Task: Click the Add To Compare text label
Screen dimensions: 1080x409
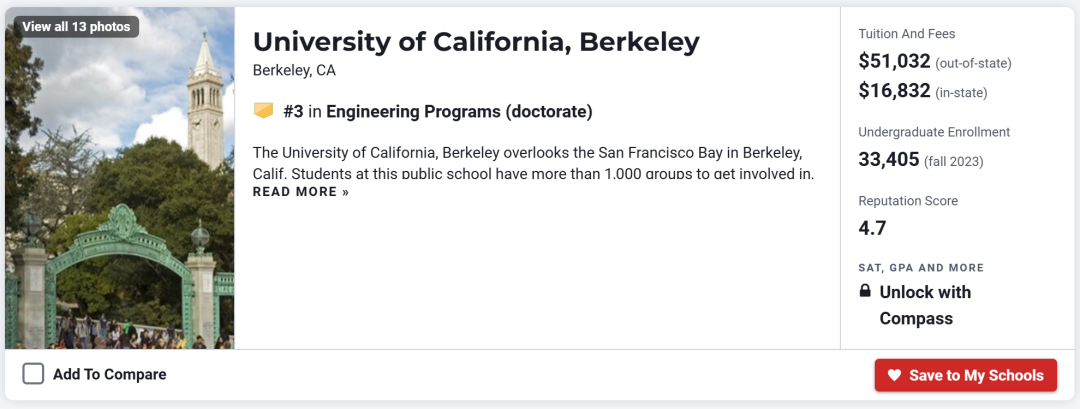Action: pyautogui.click(x=110, y=375)
